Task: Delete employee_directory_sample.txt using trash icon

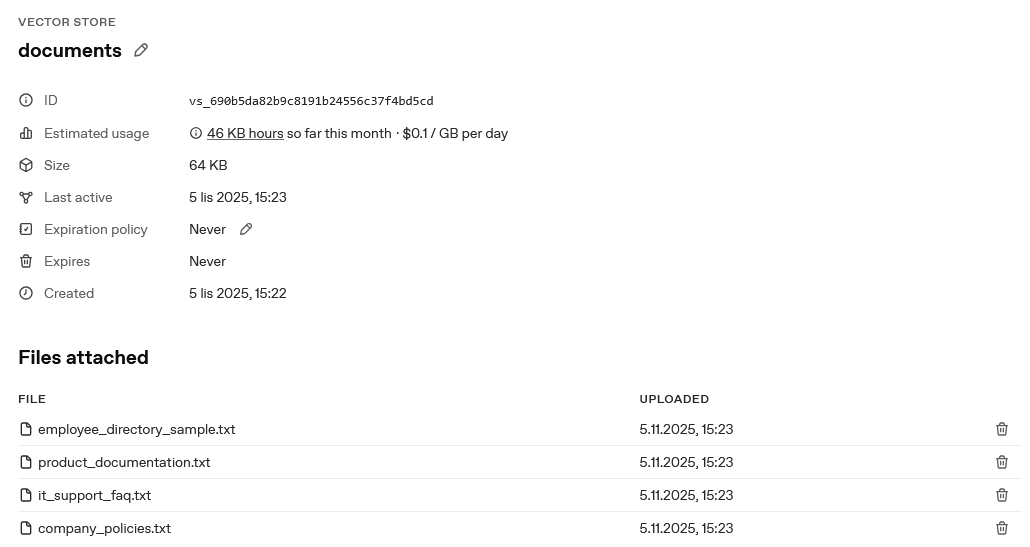Action: (x=1002, y=429)
